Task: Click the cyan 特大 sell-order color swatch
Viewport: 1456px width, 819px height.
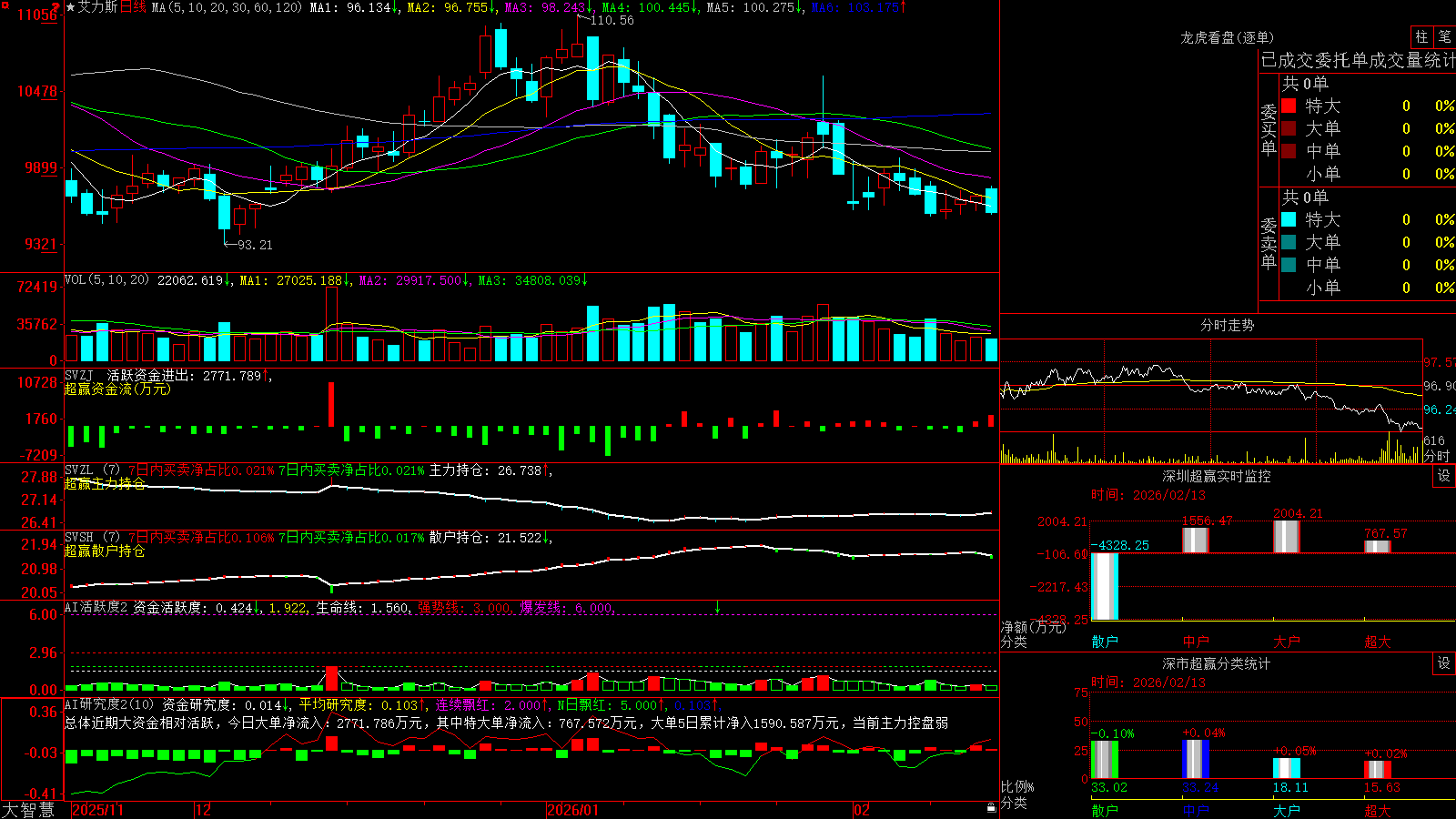Action: click(1289, 219)
